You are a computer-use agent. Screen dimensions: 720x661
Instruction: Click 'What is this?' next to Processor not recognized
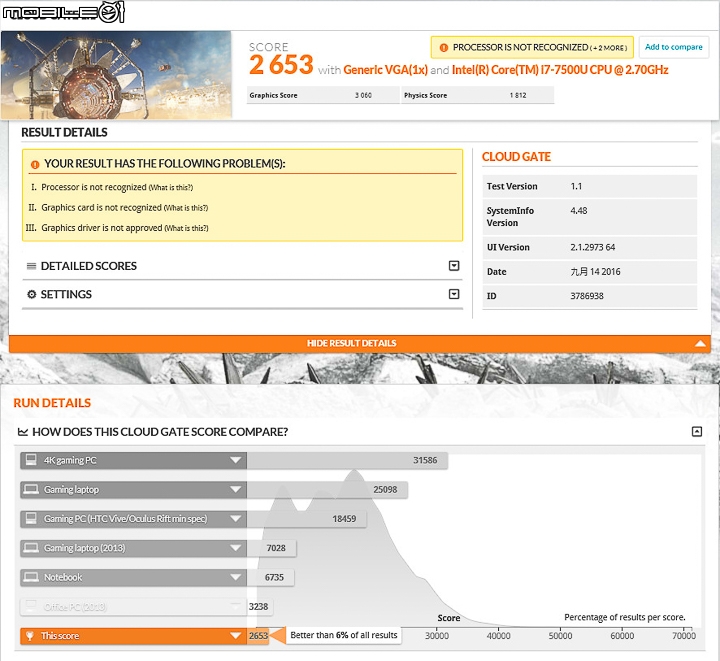171,187
